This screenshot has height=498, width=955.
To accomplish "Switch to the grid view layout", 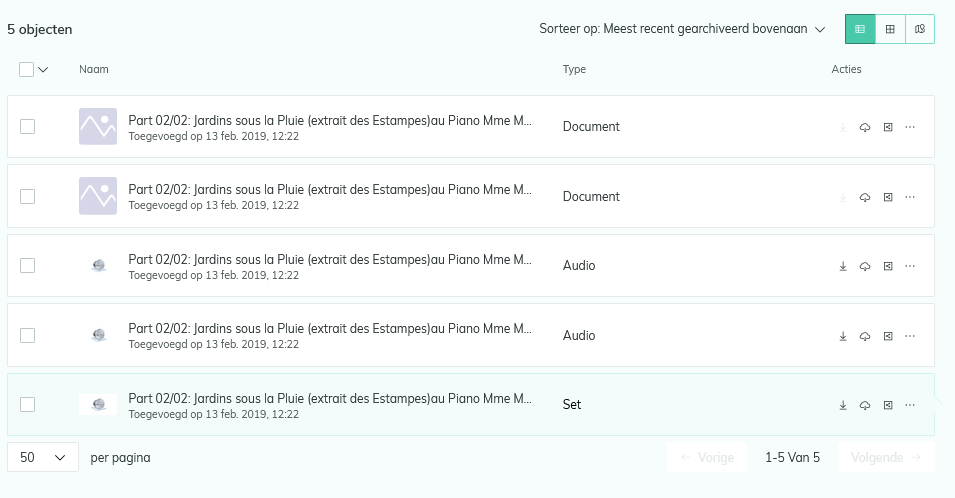I will pos(890,29).
